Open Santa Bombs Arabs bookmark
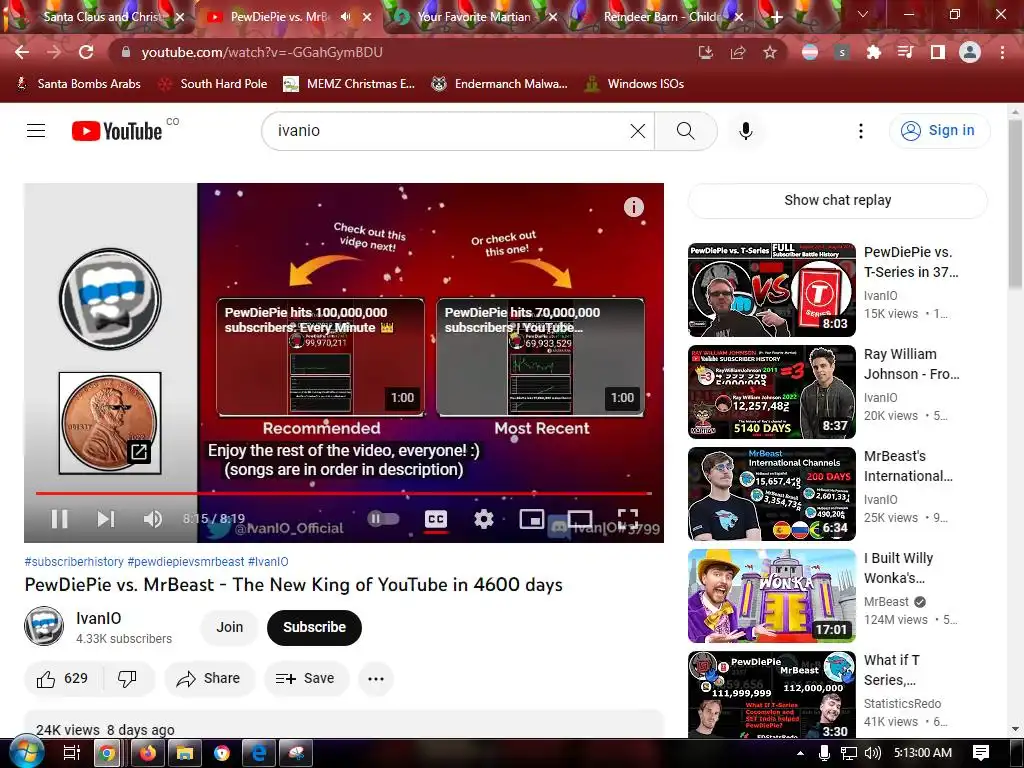This screenshot has width=1024, height=768. point(78,84)
